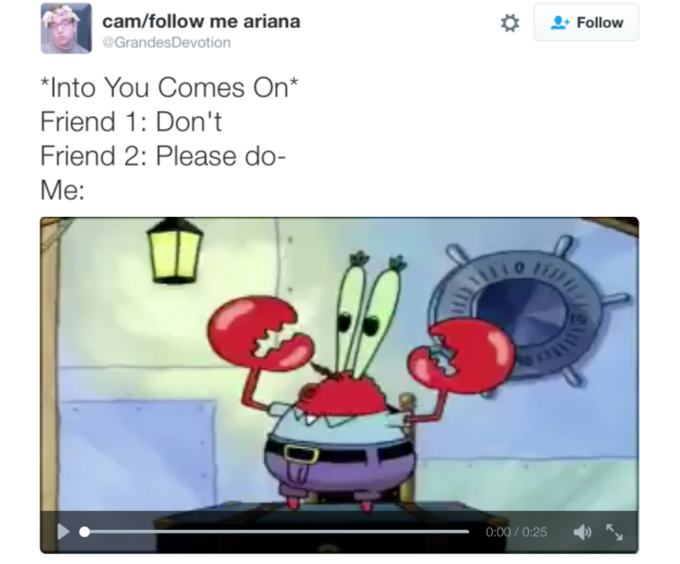This screenshot has height=564, width=680.
Task: Click the 'Friend 2: Please do-' text line
Action: tap(163, 156)
